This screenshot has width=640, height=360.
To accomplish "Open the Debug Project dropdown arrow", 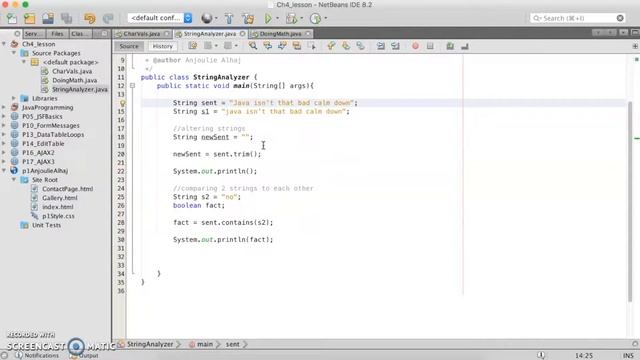I will tap(301, 18).
